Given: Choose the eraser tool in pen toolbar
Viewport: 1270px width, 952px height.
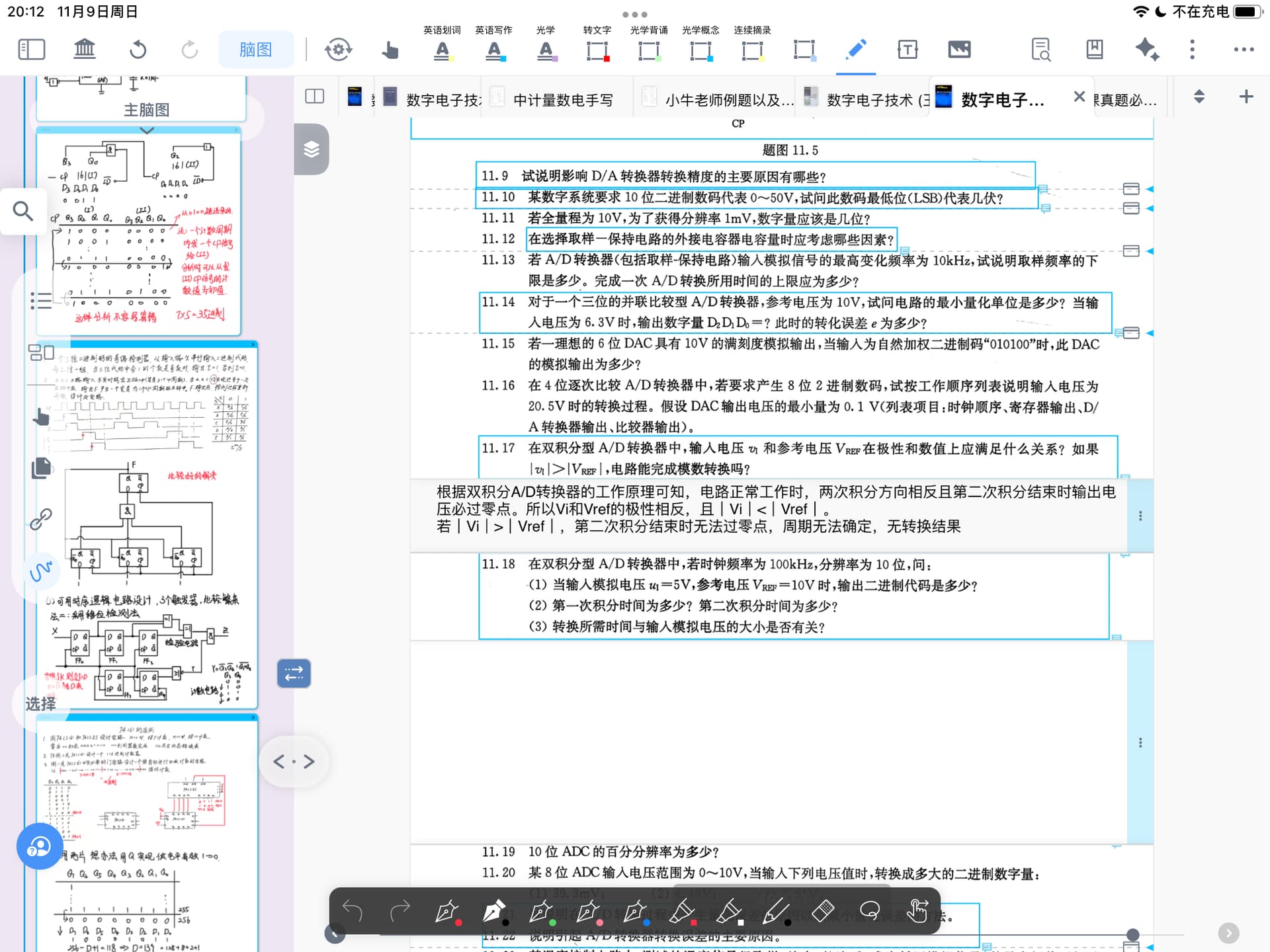Looking at the screenshot, I should pos(822,911).
